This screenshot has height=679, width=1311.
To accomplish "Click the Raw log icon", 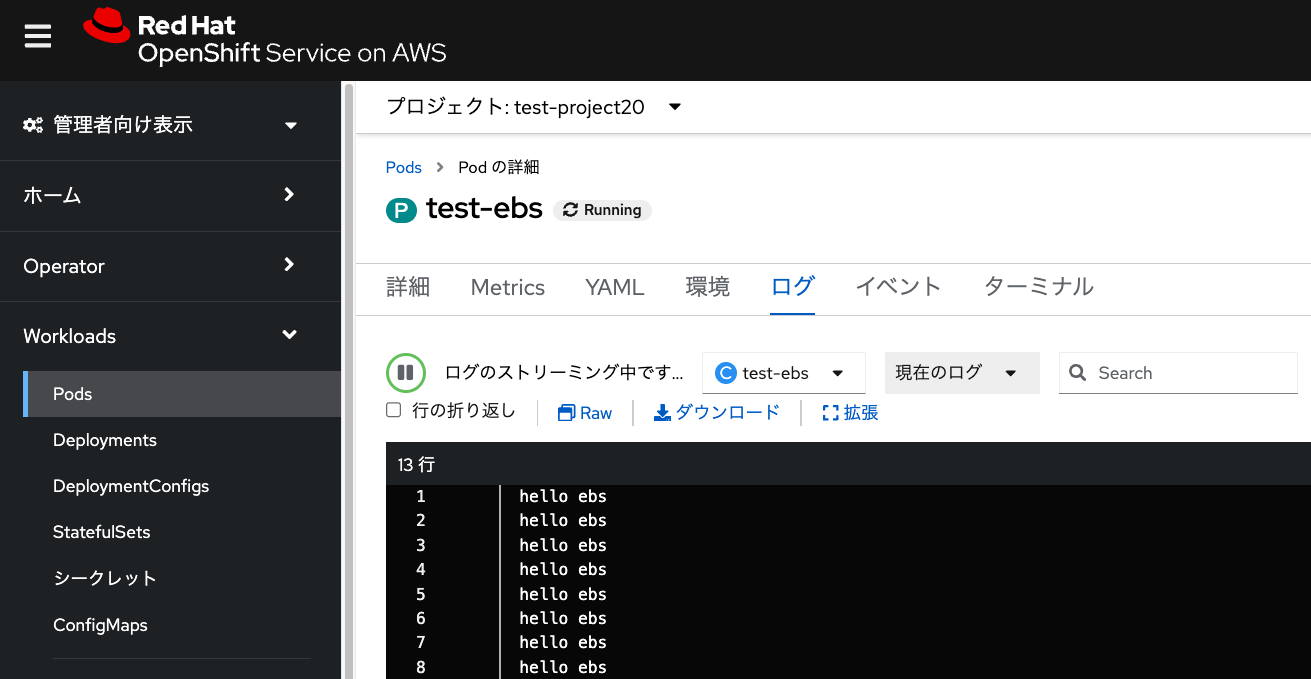I will (x=567, y=413).
